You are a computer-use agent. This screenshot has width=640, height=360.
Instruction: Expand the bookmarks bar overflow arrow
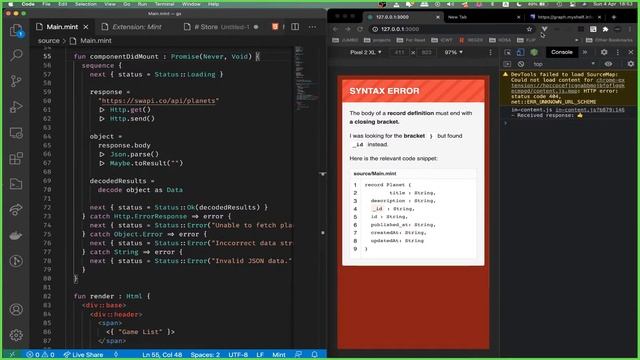click(x=576, y=40)
